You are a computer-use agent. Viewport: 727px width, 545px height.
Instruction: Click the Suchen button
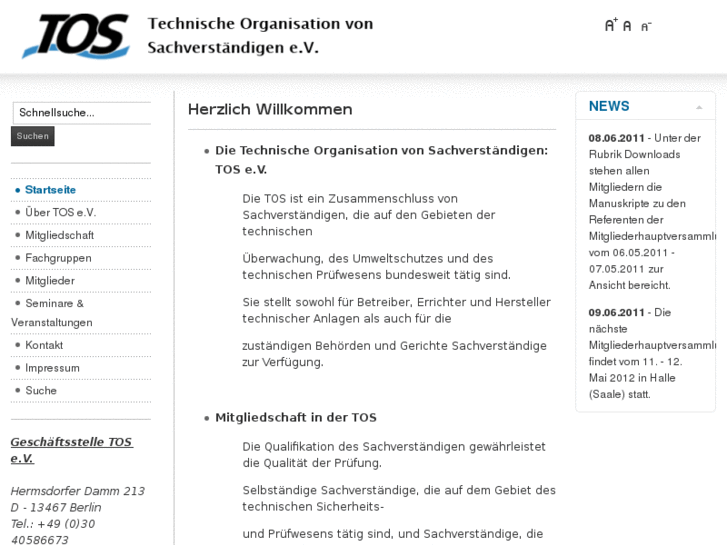tap(32, 136)
